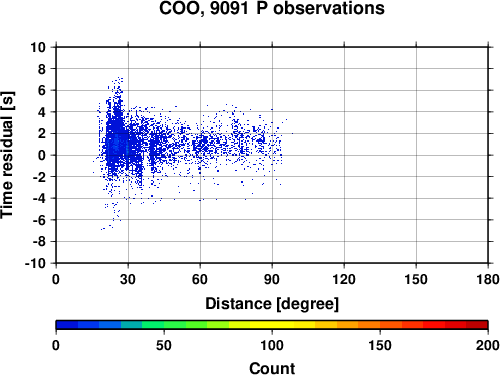Click the colorbar tick label '100'
Viewport: 500px width, 375px height.
[x=272, y=345]
